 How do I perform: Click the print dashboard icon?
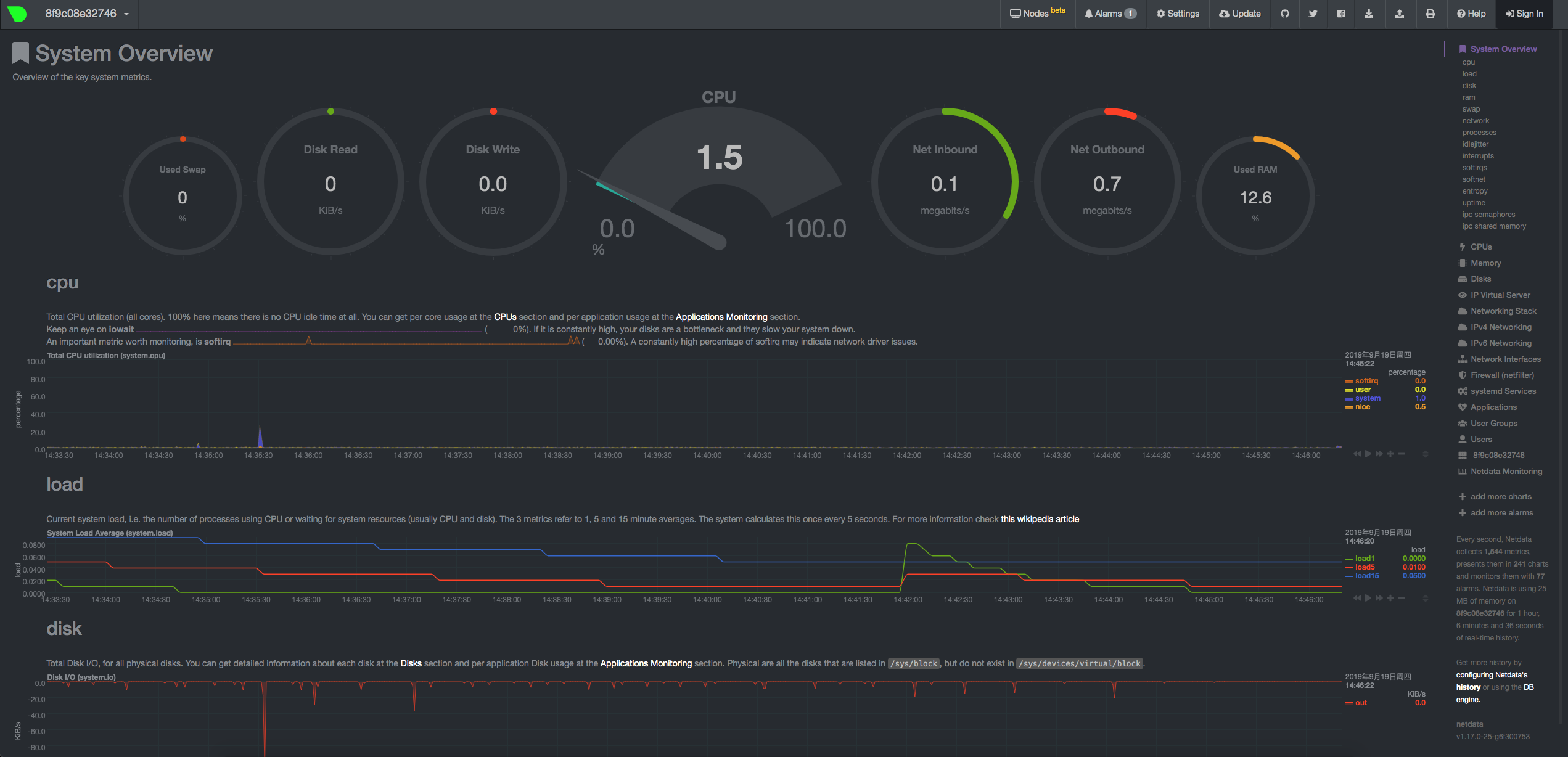click(1430, 14)
